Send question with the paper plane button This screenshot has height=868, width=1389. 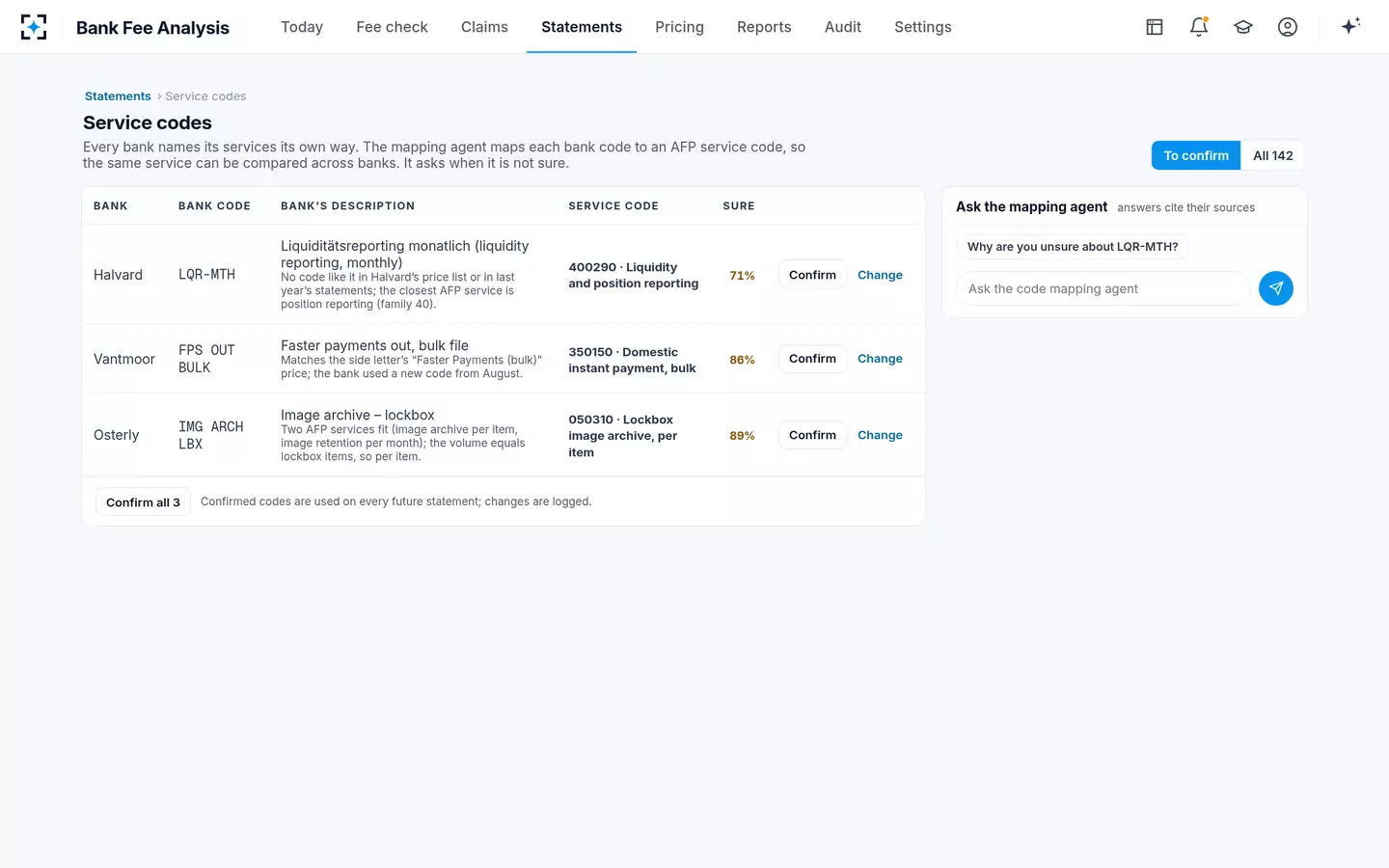click(1276, 288)
